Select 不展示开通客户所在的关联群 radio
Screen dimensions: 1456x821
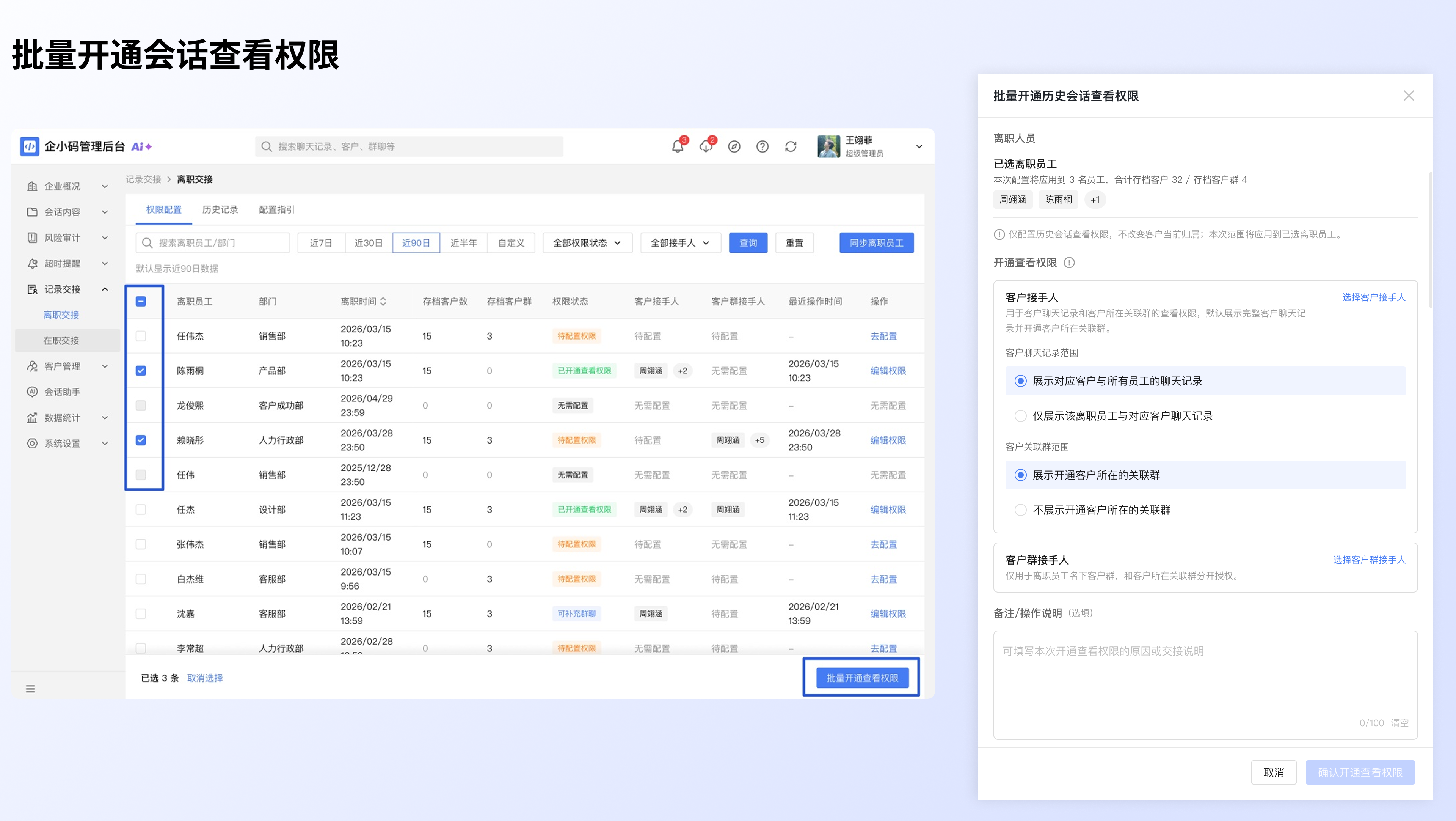coord(1021,510)
